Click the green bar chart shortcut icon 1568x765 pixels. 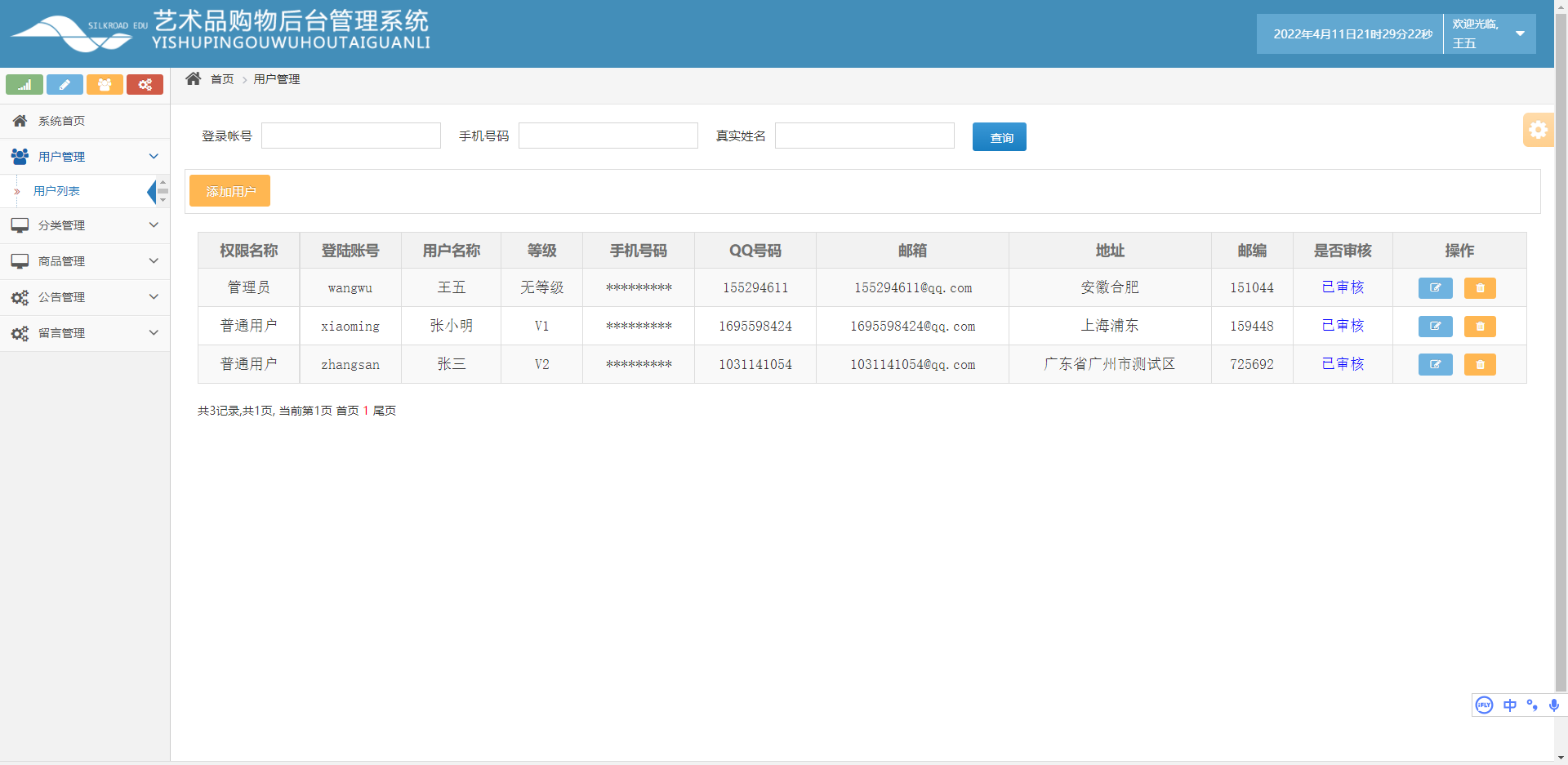(24, 85)
